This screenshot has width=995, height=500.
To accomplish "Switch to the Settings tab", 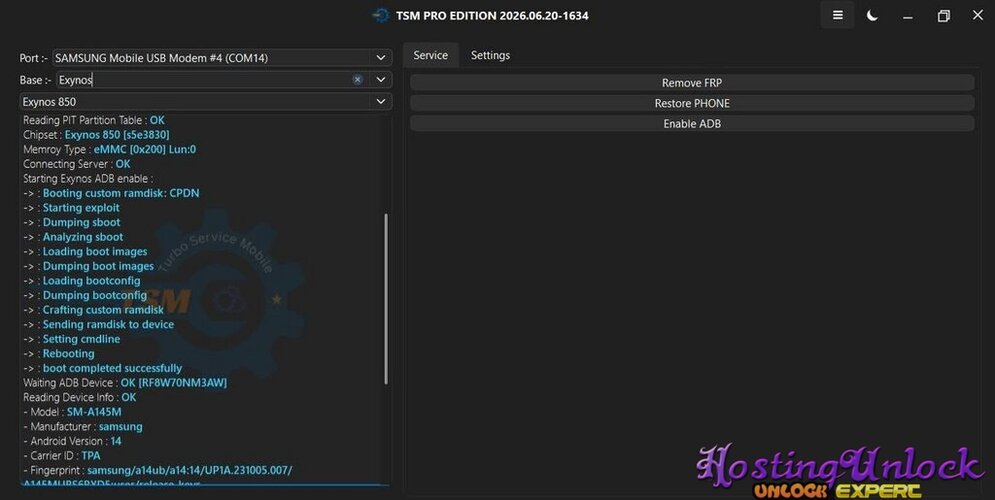I will pyautogui.click(x=491, y=55).
